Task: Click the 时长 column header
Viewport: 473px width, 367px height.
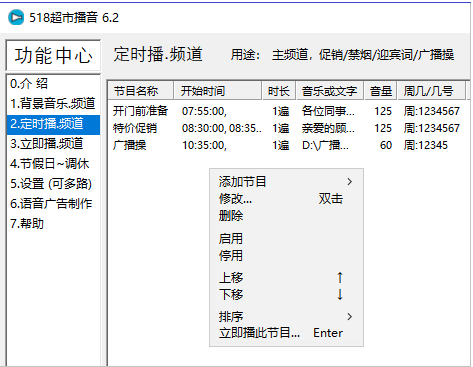Action: pos(279,91)
